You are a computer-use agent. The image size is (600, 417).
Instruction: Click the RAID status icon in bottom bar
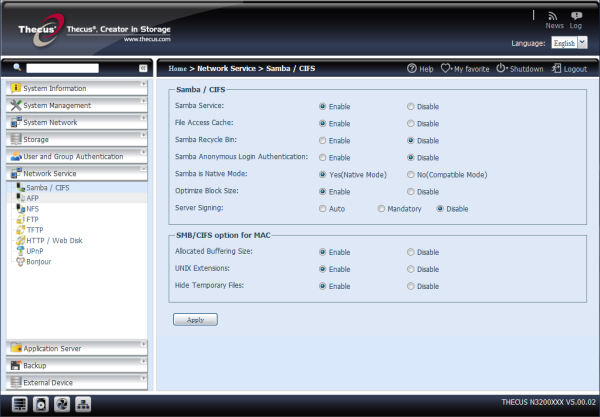[x=19, y=403]
